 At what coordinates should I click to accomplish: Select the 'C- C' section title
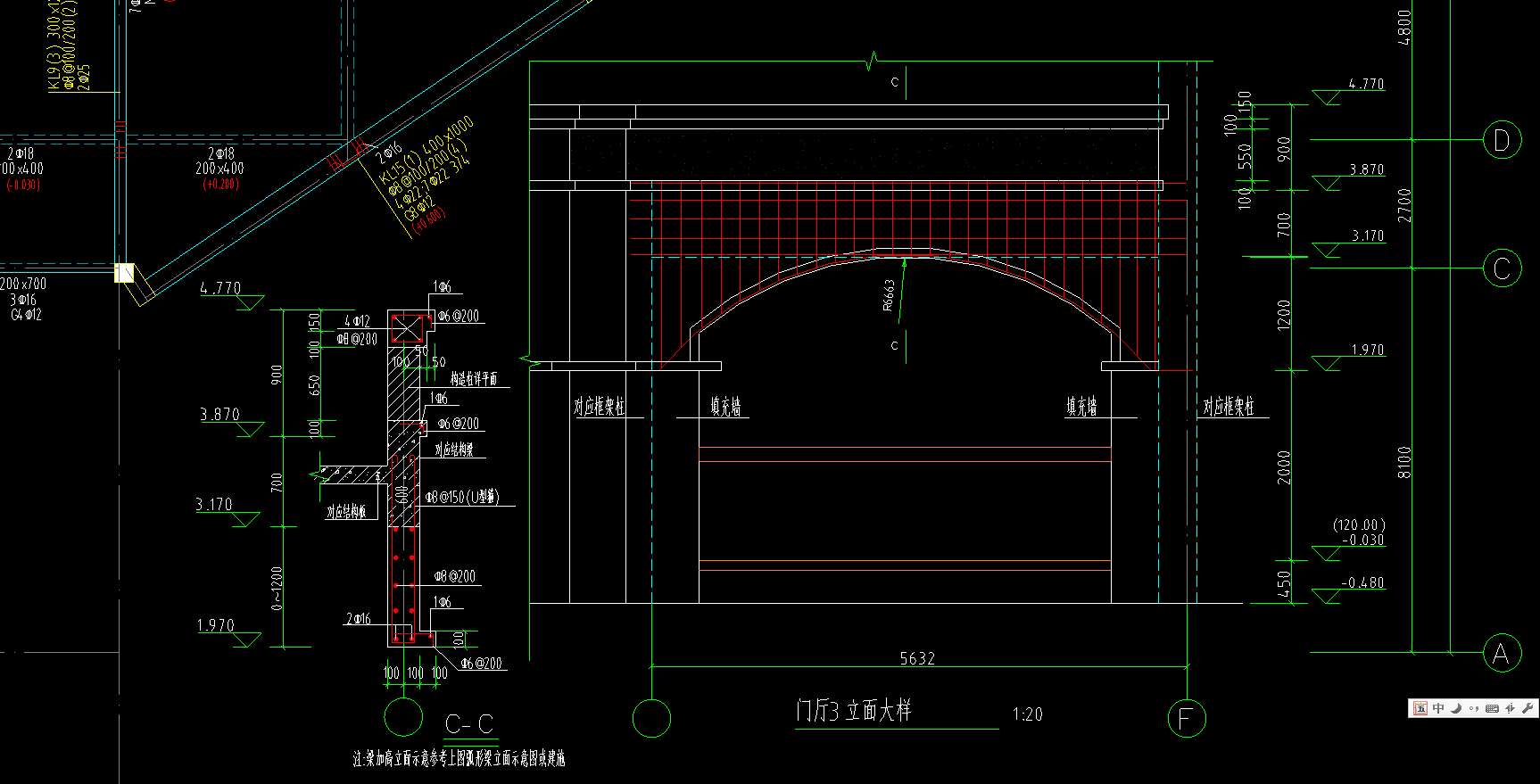(x=469, y=724)
